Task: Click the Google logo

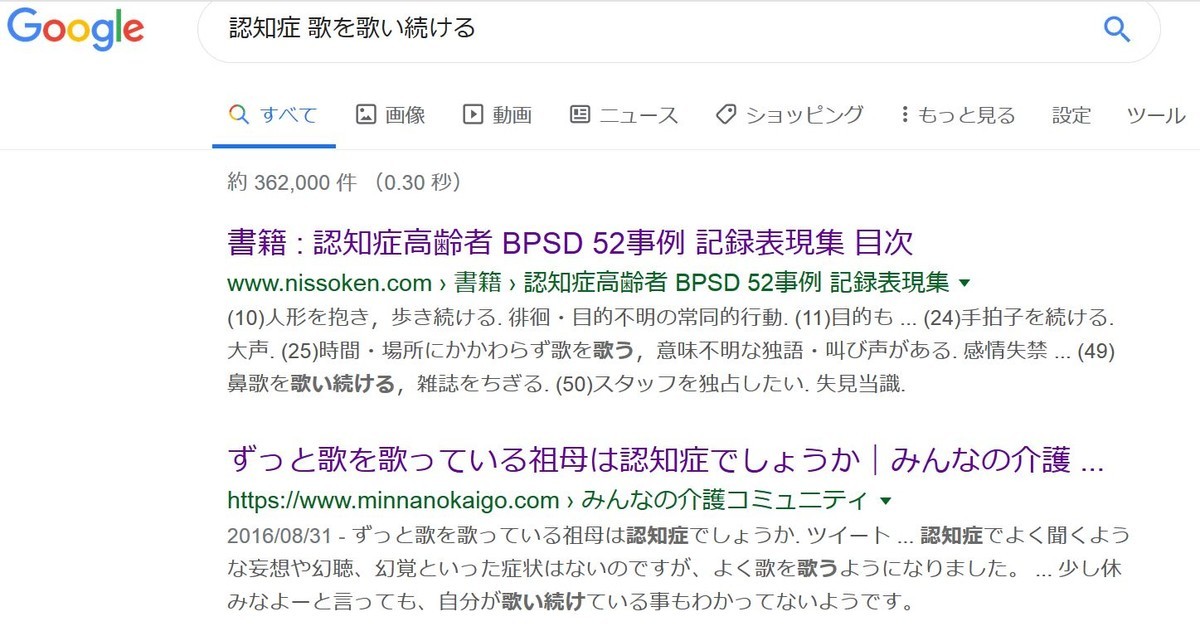Action: (76, 29)
